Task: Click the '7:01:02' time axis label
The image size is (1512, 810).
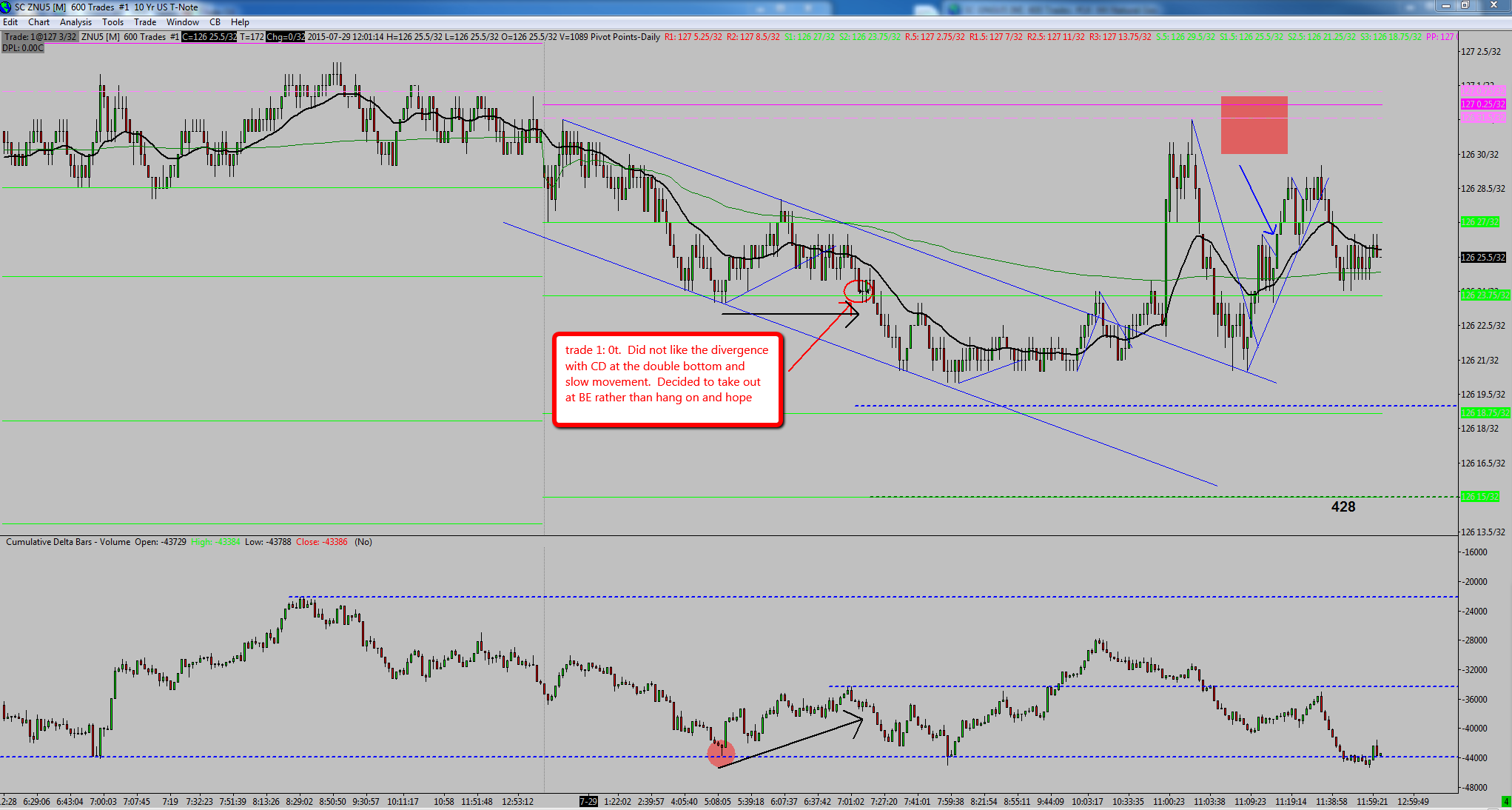Action: pos(850,802)
